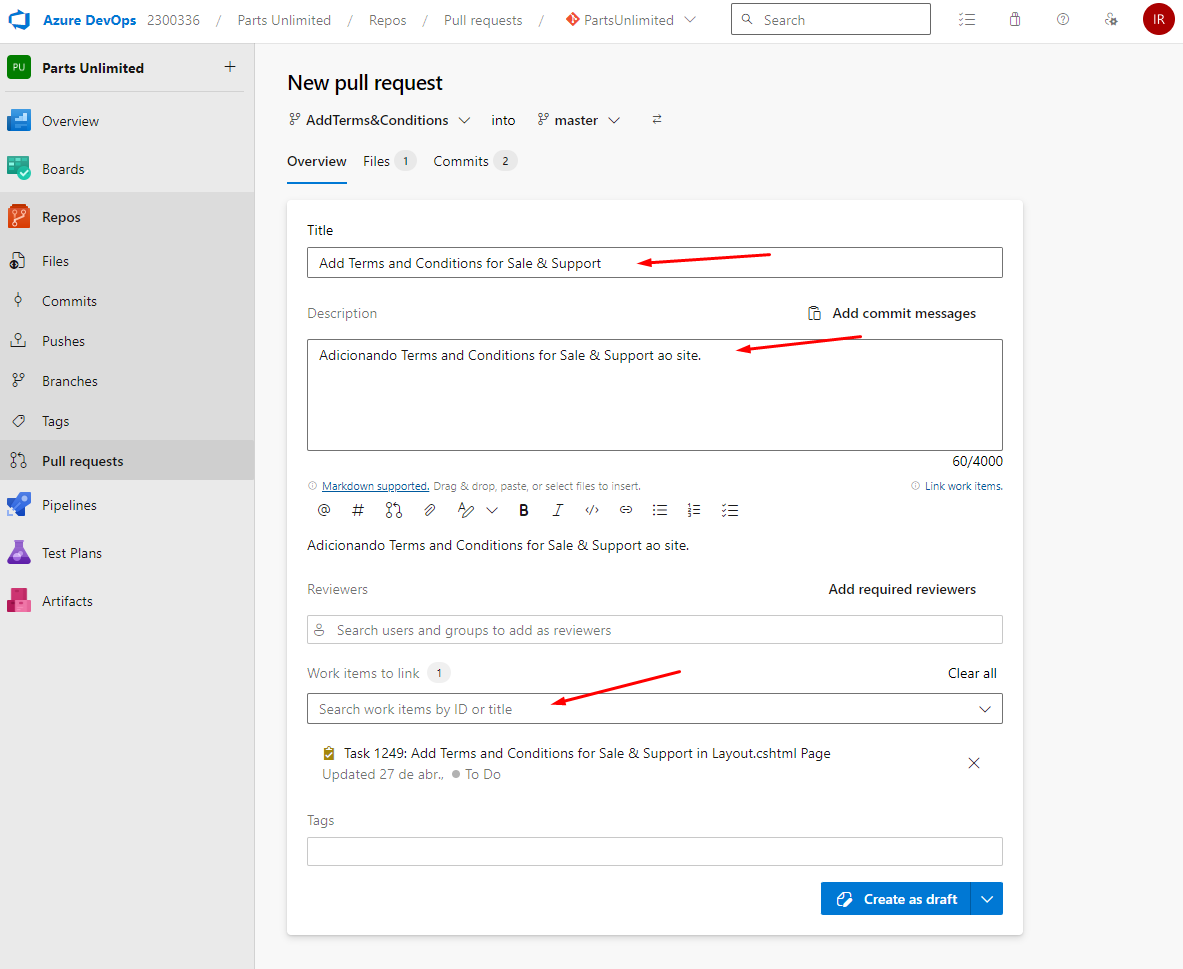1183x969 pixels.
Task: Click the Create as draft button
Action: [896, 899]
